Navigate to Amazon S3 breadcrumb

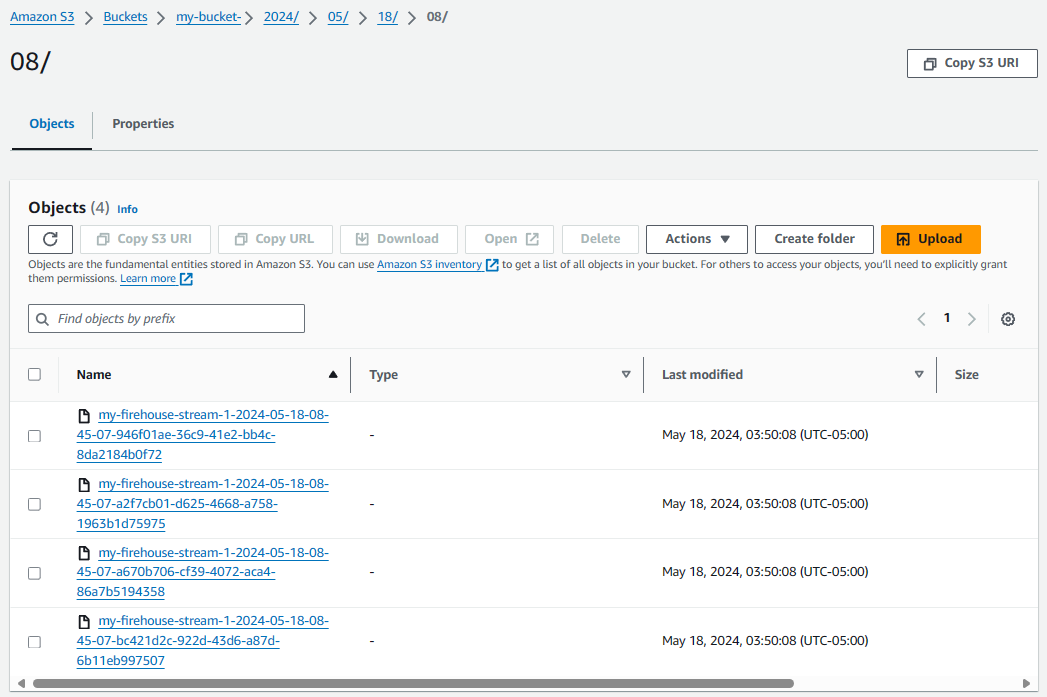pos(42,17)
